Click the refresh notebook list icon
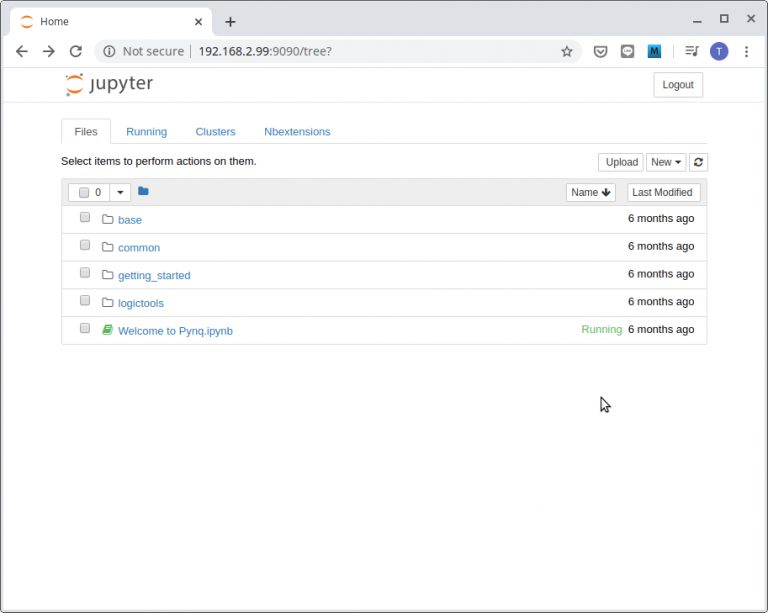Screen dimensions: 768x613 (x=698, y=162)
